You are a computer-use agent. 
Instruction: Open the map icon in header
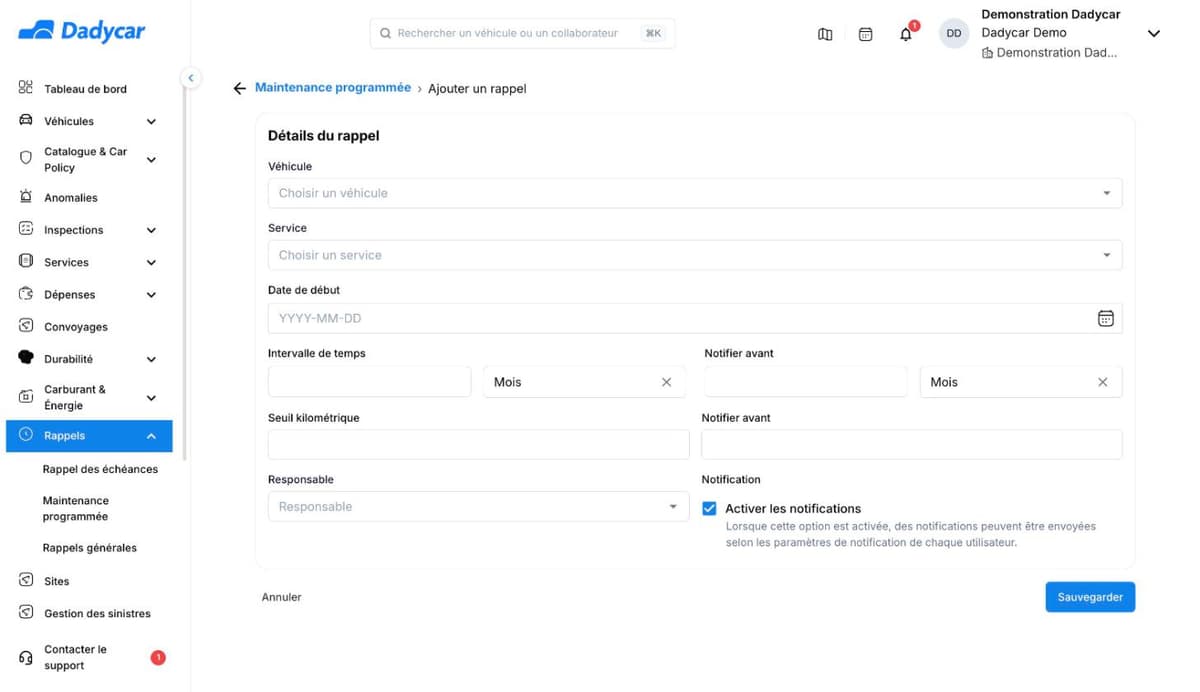[825, 34]
